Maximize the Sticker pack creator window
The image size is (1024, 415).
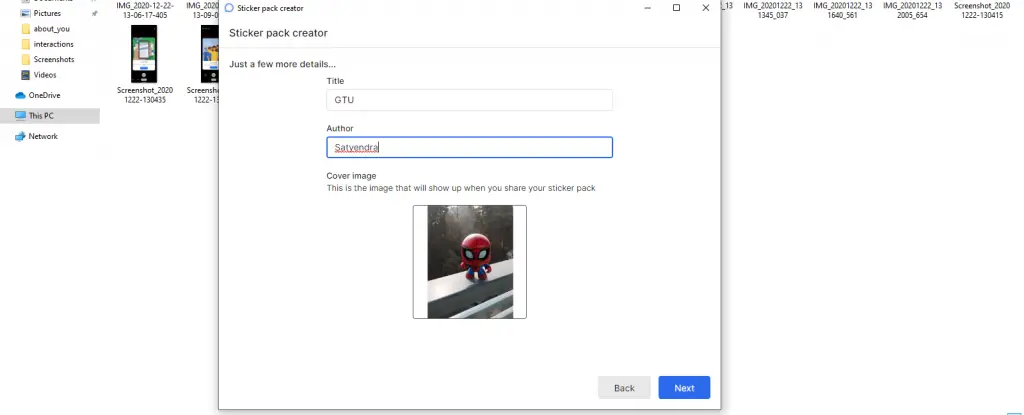pos(676,8)
